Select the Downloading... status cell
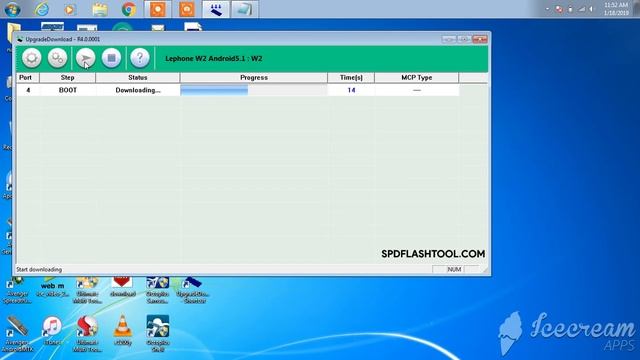Screen dimensions: 640x360 (x=138, y=90)
